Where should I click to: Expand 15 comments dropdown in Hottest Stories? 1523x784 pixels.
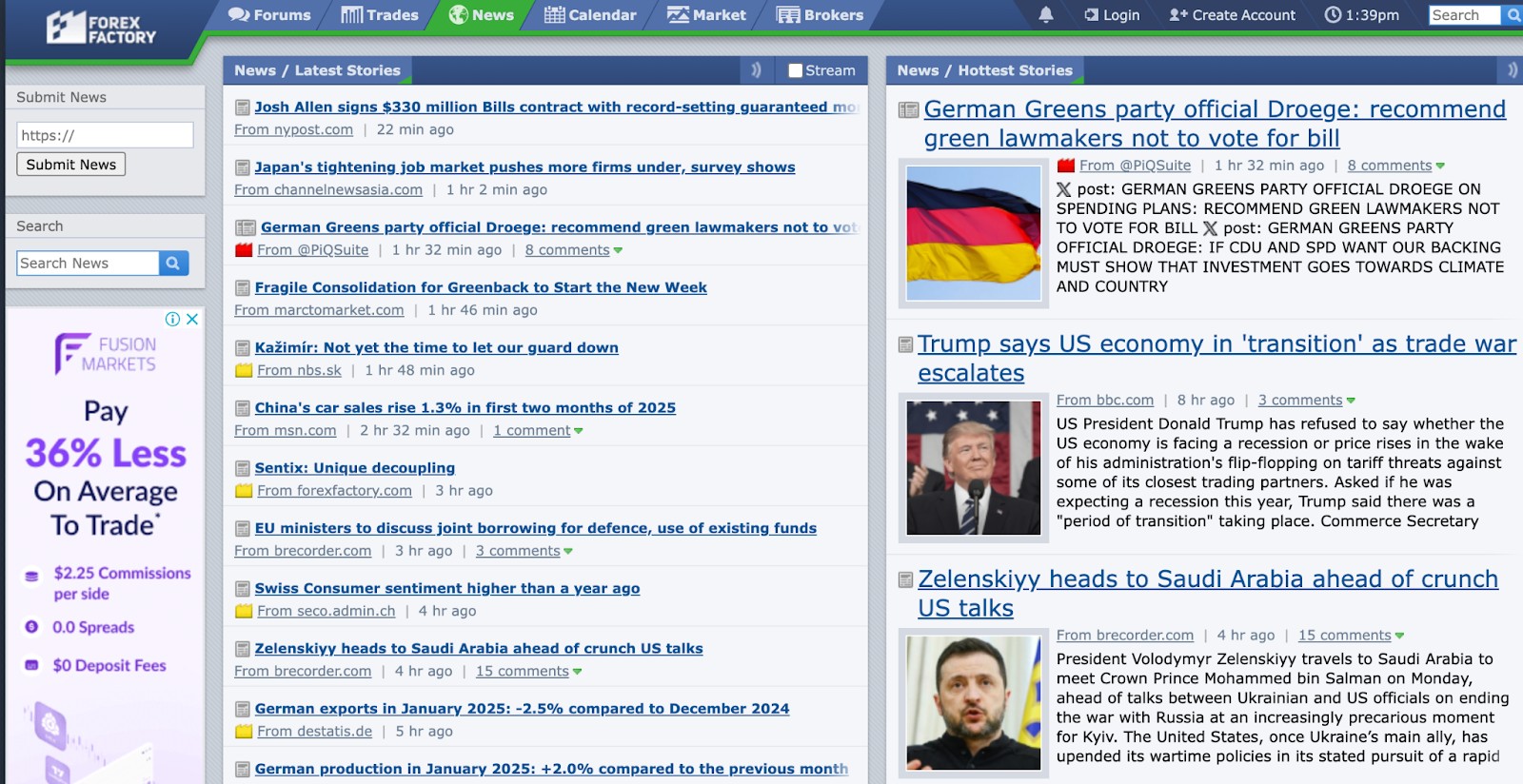pos(1399,637)
